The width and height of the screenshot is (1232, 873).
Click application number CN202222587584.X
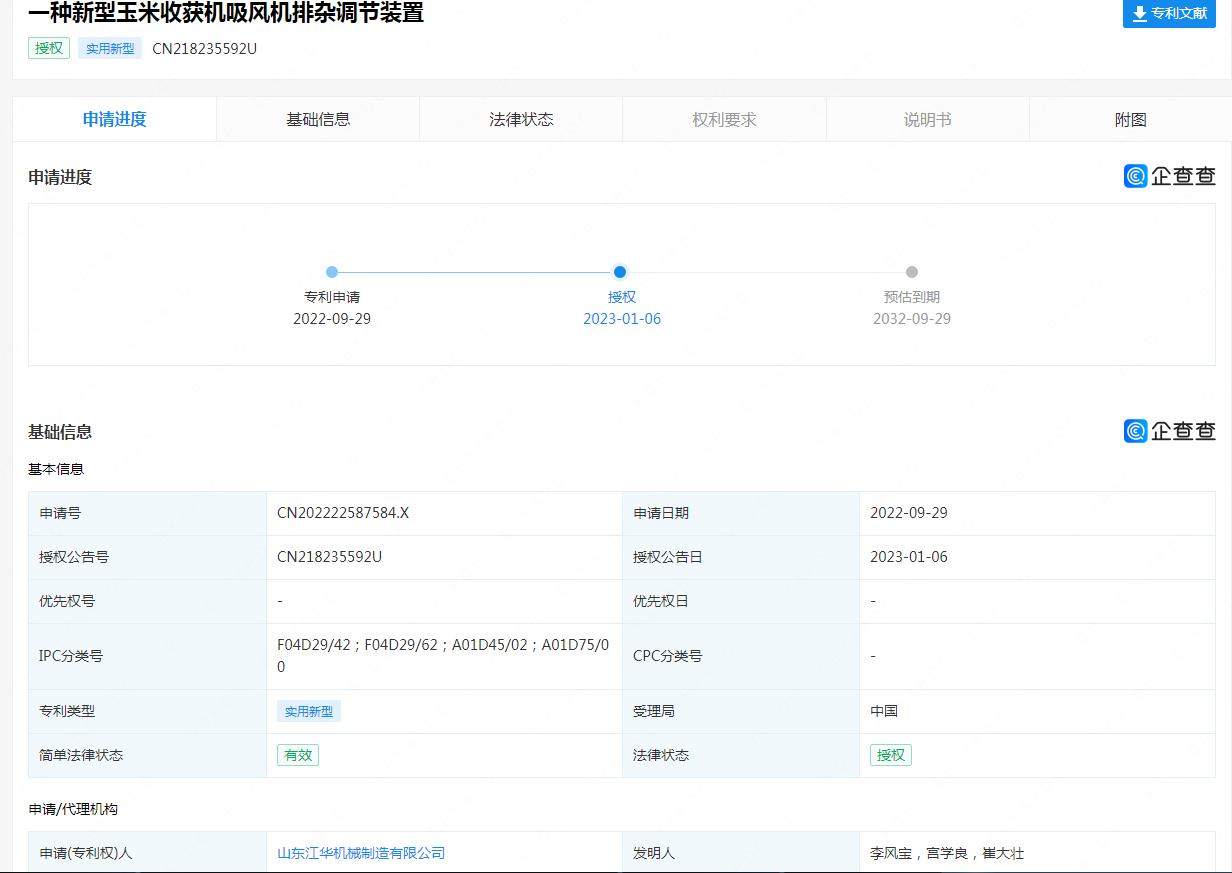click(343, 513)
